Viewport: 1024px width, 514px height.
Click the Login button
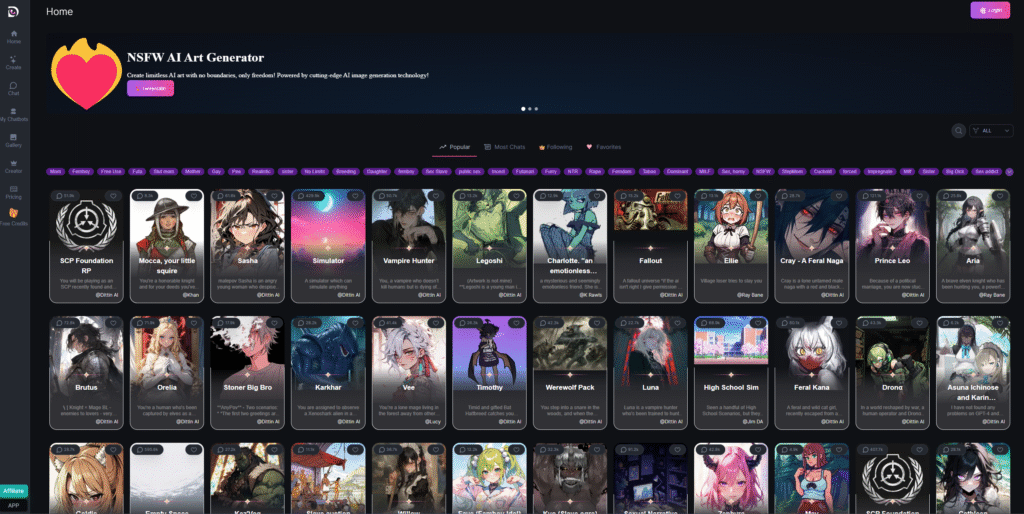click(x=990, y=10)
